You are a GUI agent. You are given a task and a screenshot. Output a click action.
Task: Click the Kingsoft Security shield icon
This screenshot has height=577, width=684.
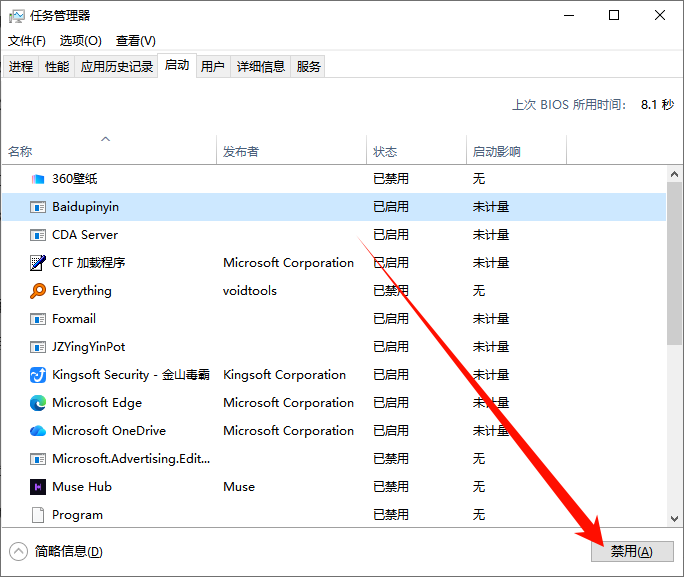click(x=38, y=375)
